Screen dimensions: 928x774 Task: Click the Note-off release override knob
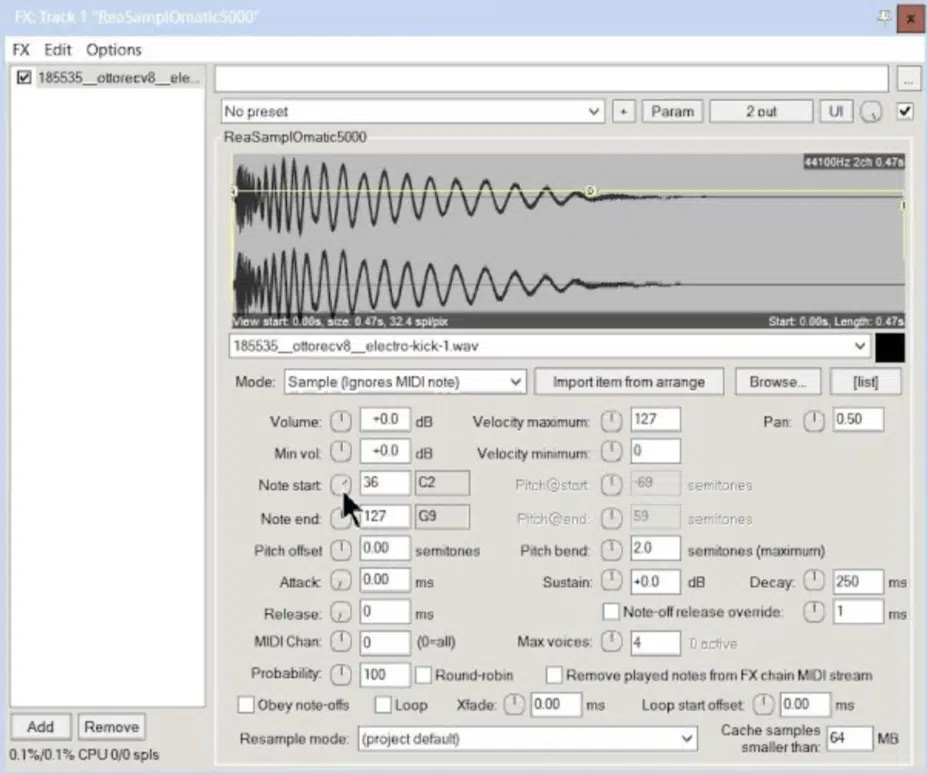(x=814, y=611)
